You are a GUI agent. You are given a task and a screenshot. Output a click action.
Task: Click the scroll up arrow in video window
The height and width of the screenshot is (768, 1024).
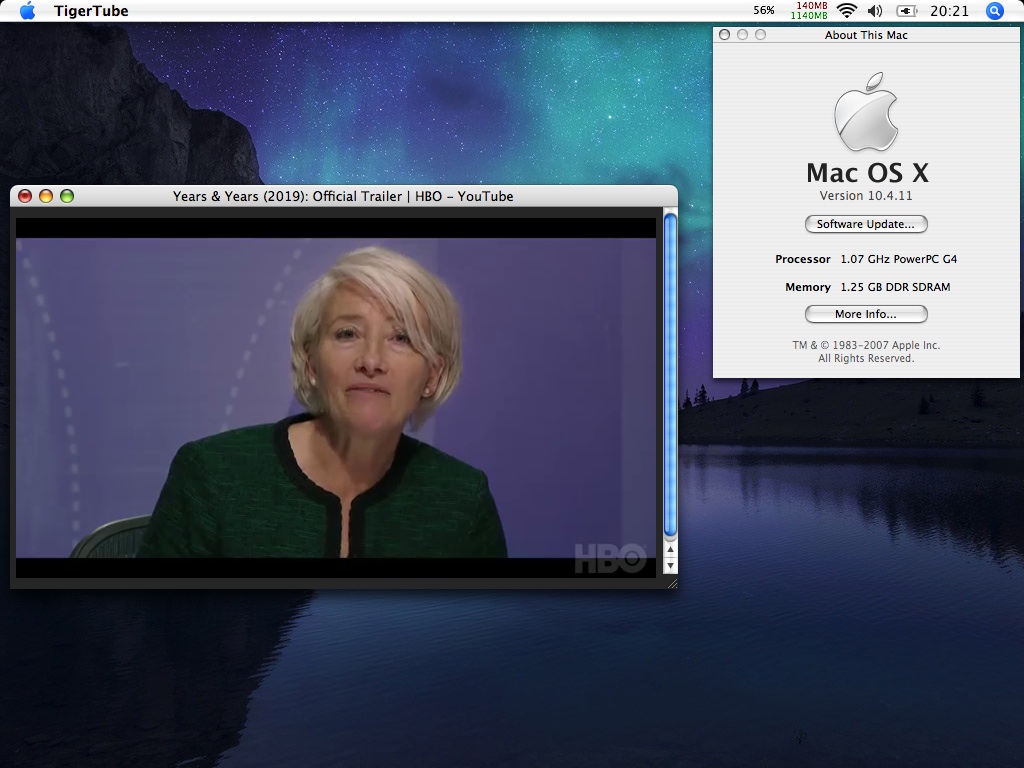click(670, 551)
